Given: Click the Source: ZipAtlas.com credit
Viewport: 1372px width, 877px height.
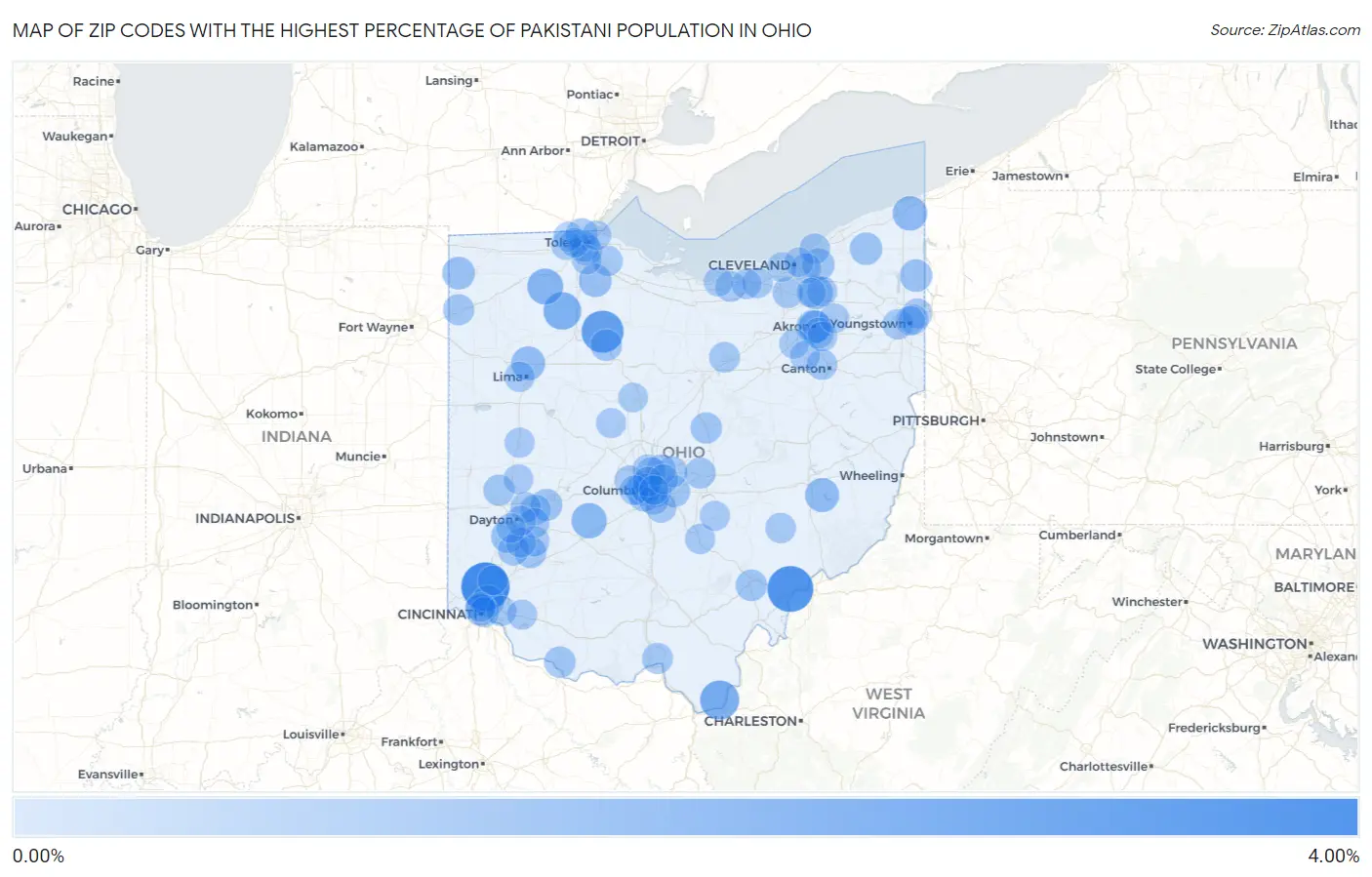Looking at the screenshot, I should pyautogui.click(x=1285, y=30).
